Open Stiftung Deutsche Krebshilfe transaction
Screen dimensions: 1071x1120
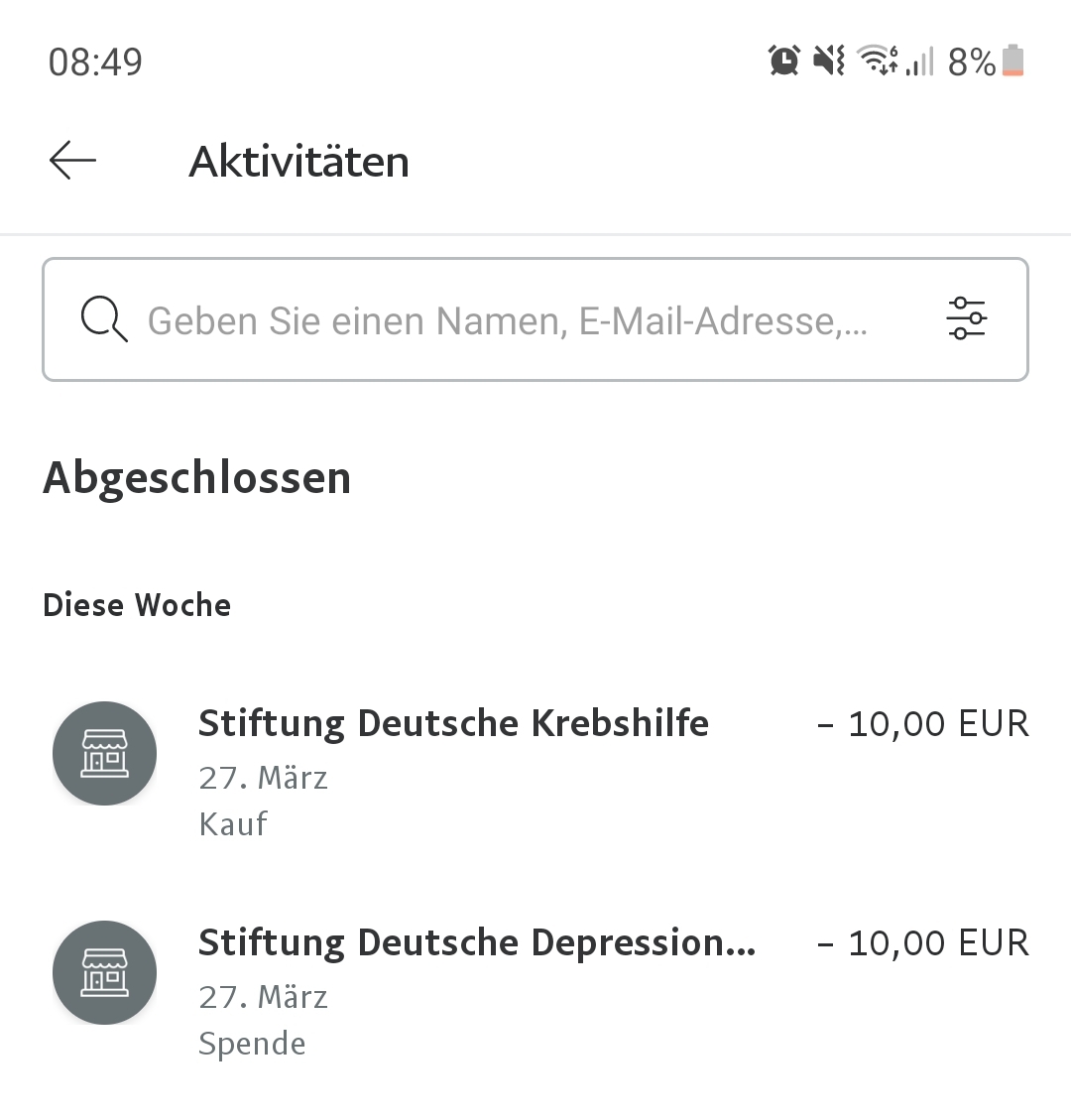tap(453, 723)
